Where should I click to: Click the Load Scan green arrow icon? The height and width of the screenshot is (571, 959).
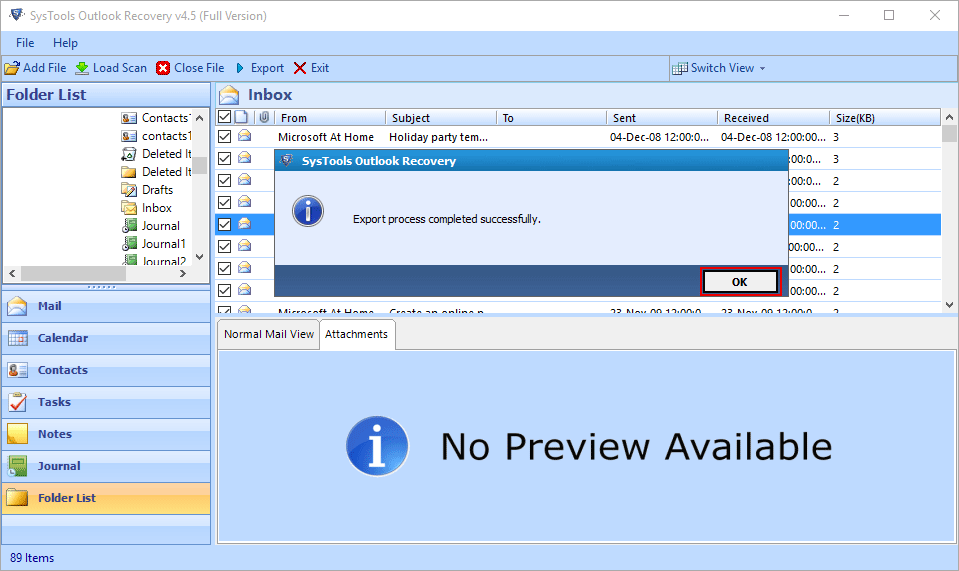pyautogui.click(x=82, y=68)
